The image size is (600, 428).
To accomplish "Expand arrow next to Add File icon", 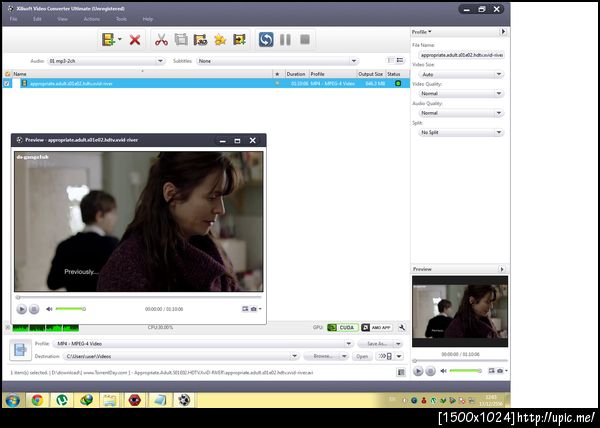I will coord(119,39).
